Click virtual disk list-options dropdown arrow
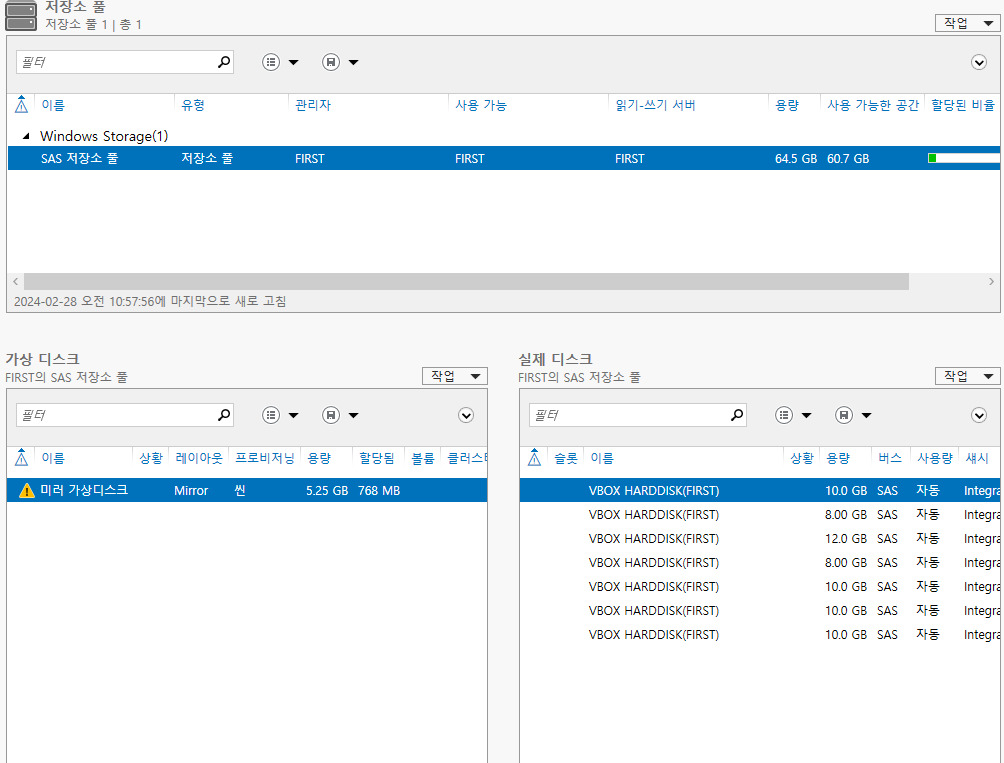The width and height of the screenshot is (1004, 763). [293, 415]
